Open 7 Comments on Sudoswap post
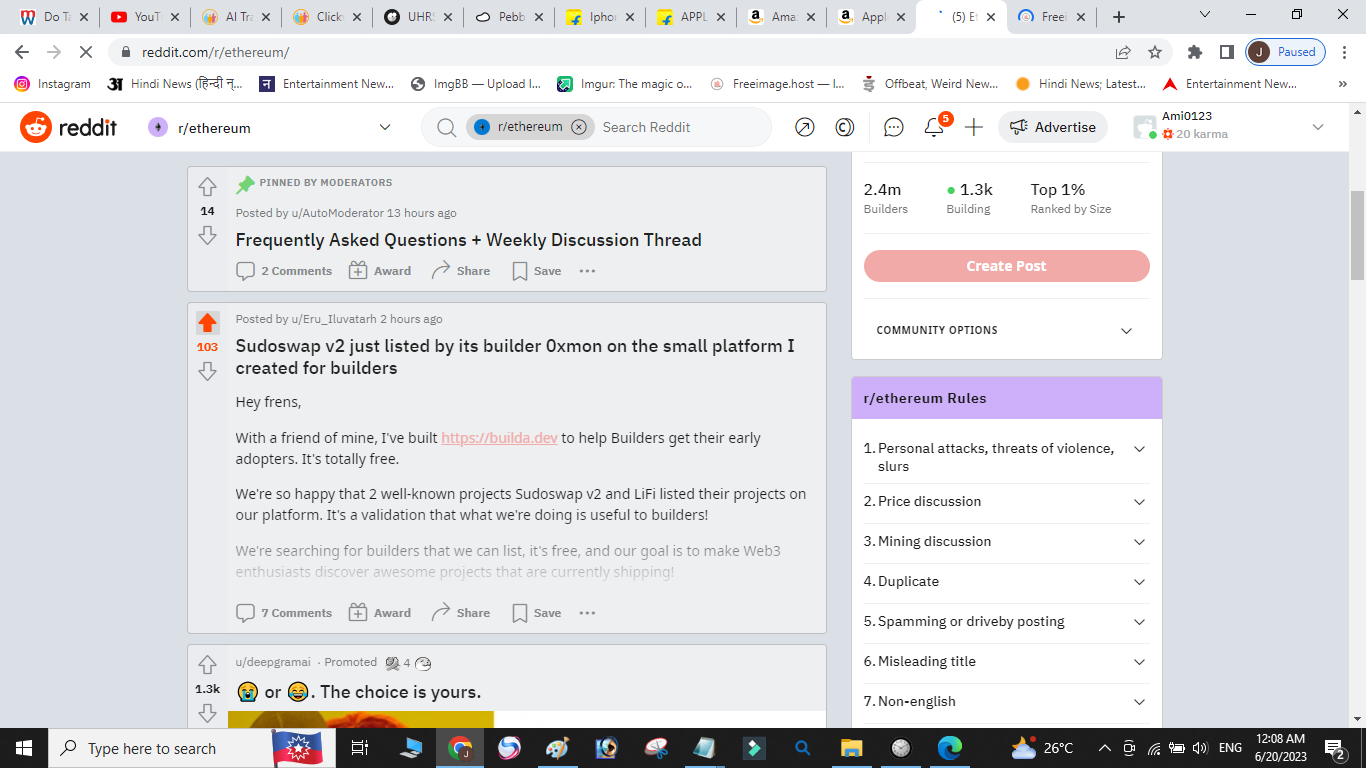The height and width of the screenshot is (768, 1366). (284, 613)
